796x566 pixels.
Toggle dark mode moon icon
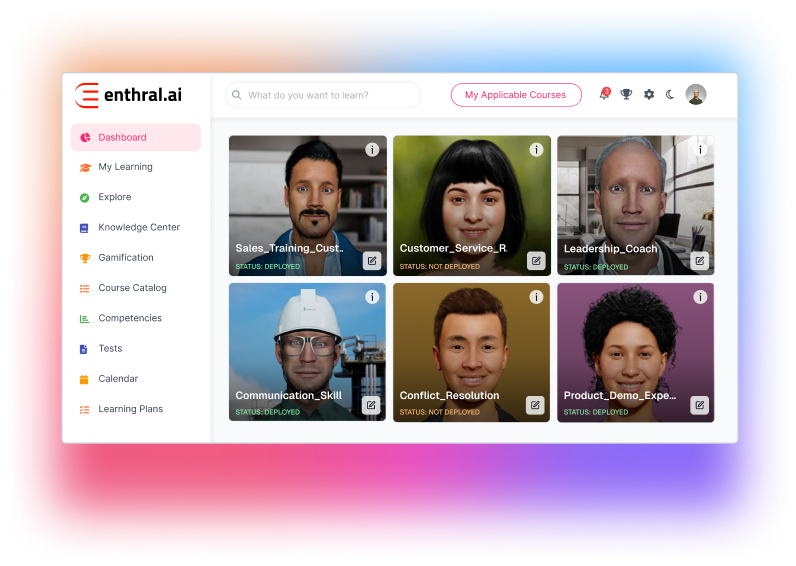click(671, 94)
